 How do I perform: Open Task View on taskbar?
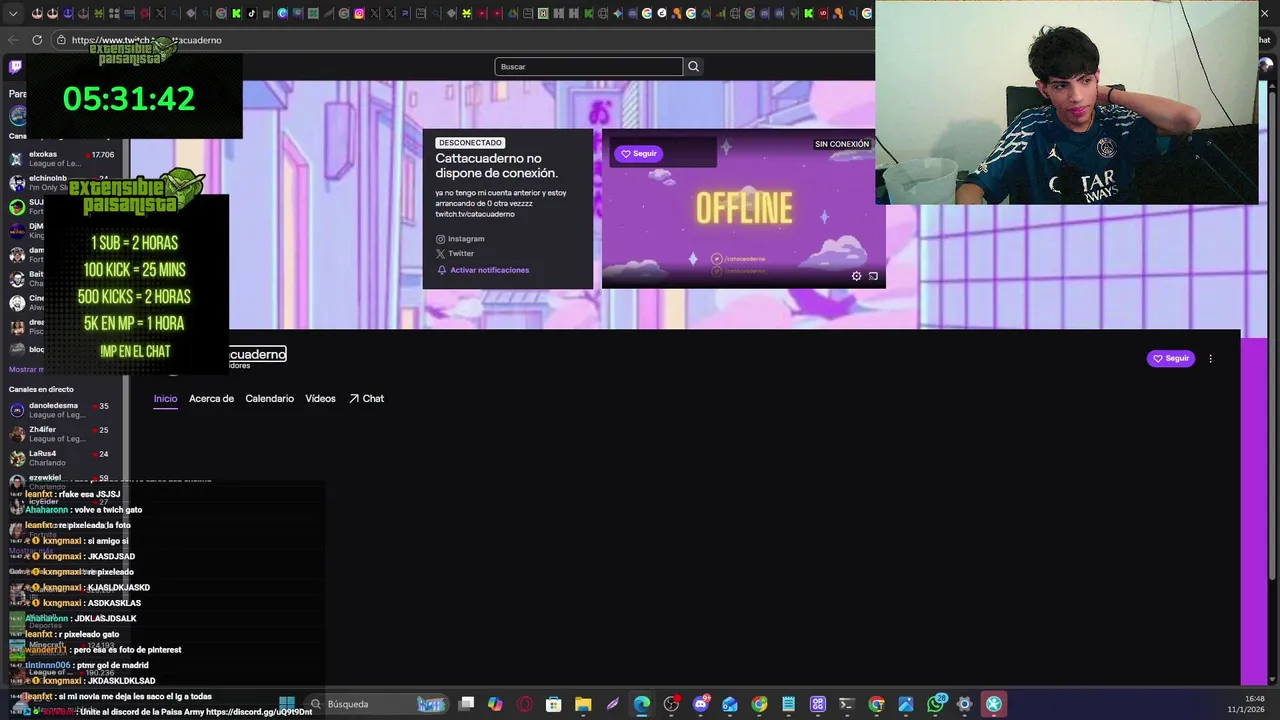[466, 704]
